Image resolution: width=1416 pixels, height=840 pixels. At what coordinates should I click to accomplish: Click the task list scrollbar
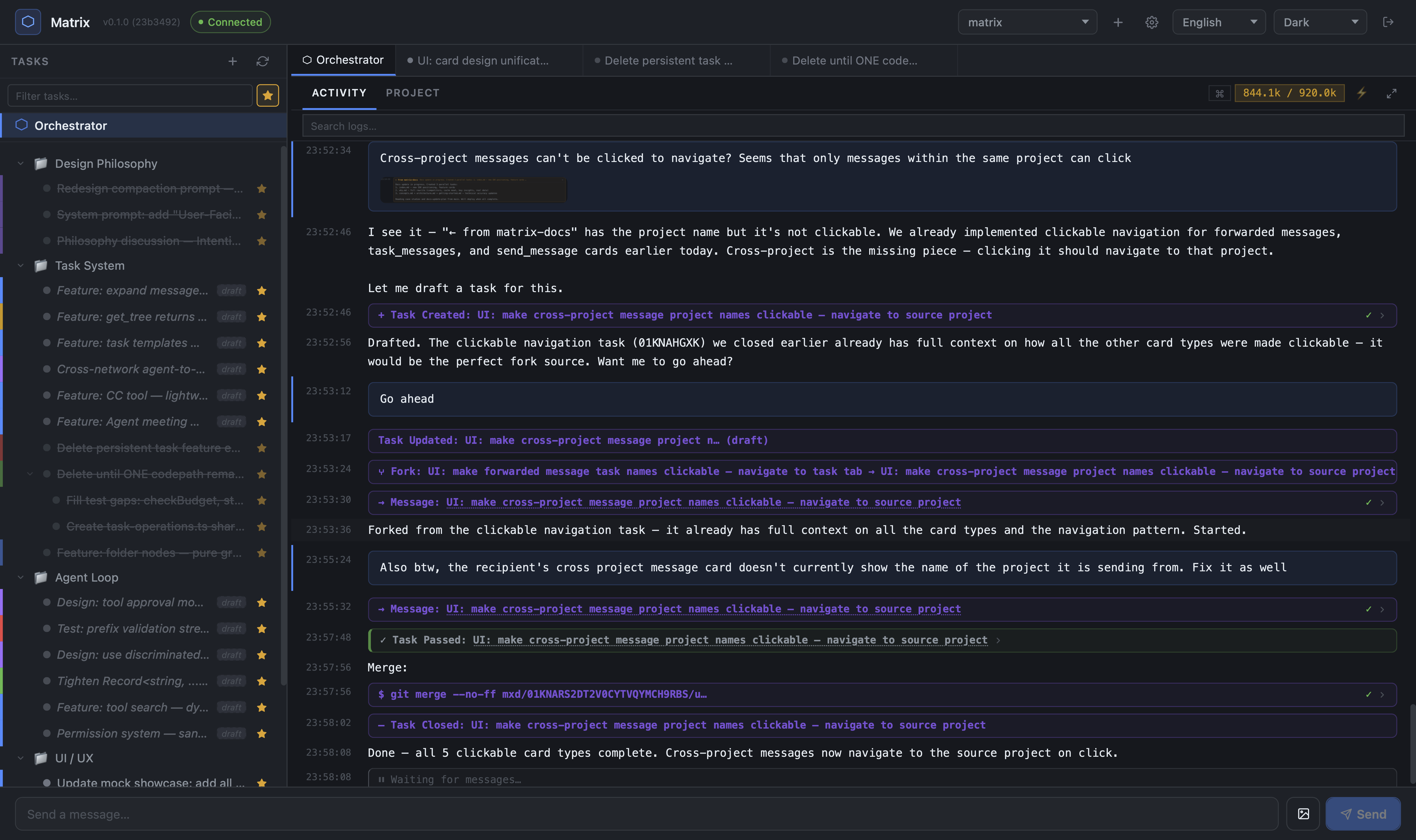coord(283,415)
